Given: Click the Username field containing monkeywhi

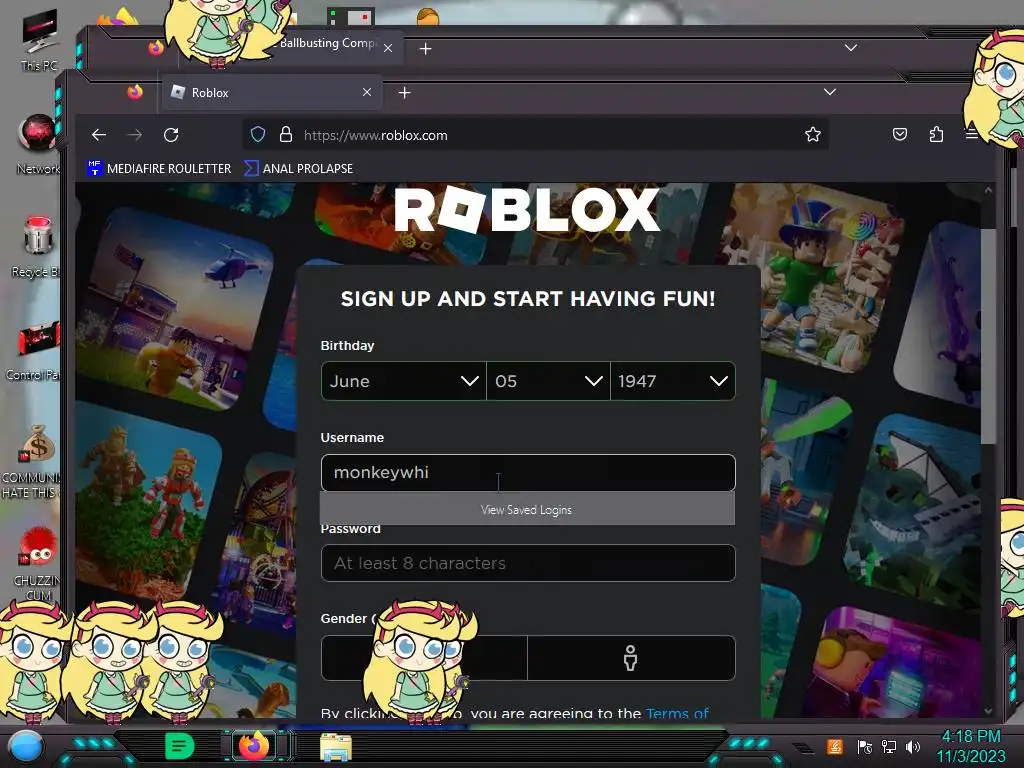Looking at the screenshot, I should [x=528, y=473].
